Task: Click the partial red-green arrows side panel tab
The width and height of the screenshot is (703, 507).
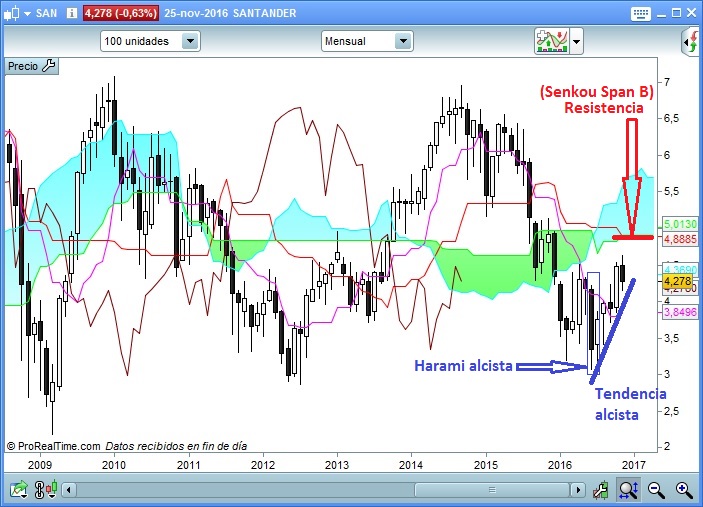Action: (x=692, y=42)
